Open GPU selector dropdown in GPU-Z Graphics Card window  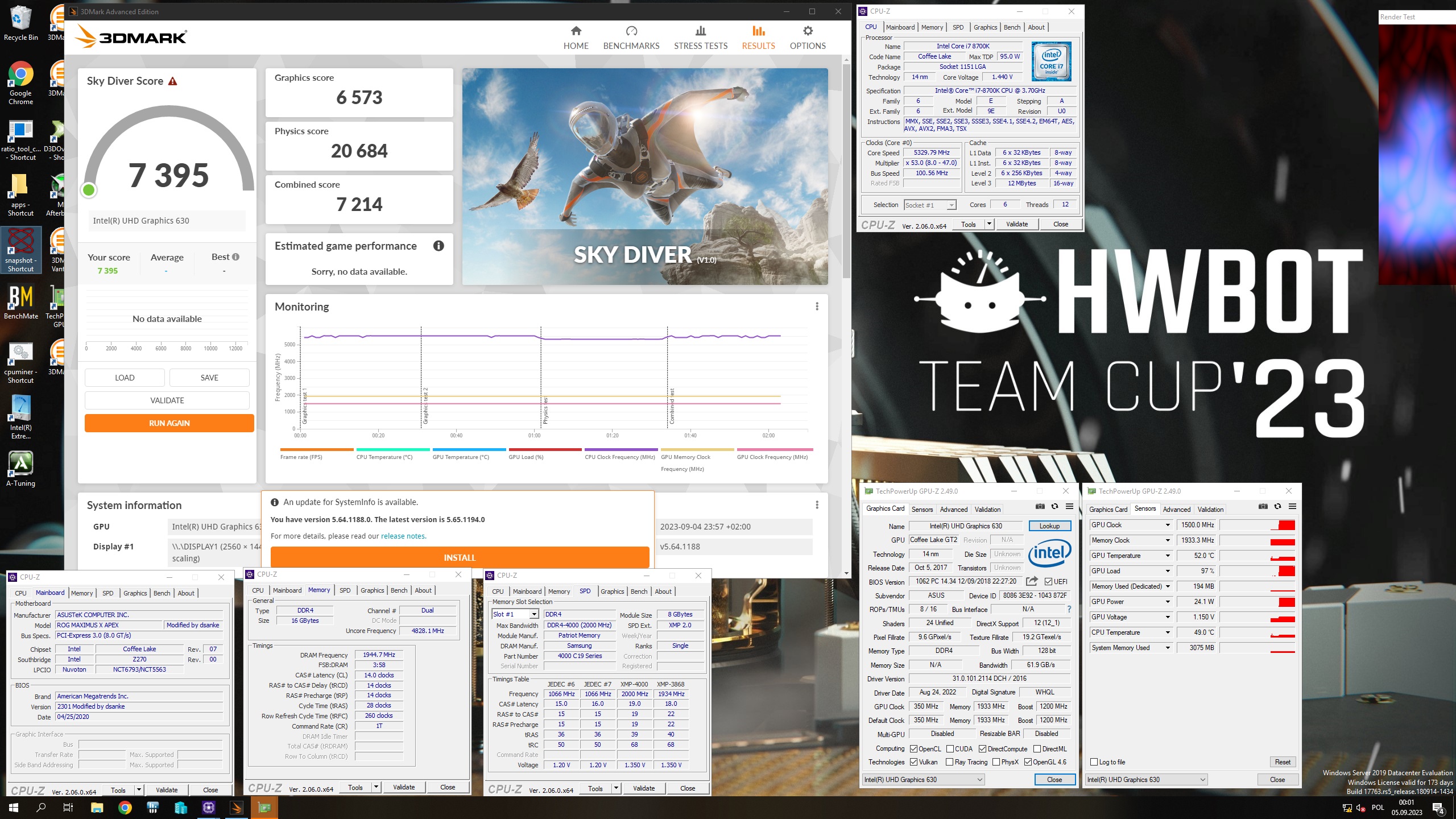924,780
